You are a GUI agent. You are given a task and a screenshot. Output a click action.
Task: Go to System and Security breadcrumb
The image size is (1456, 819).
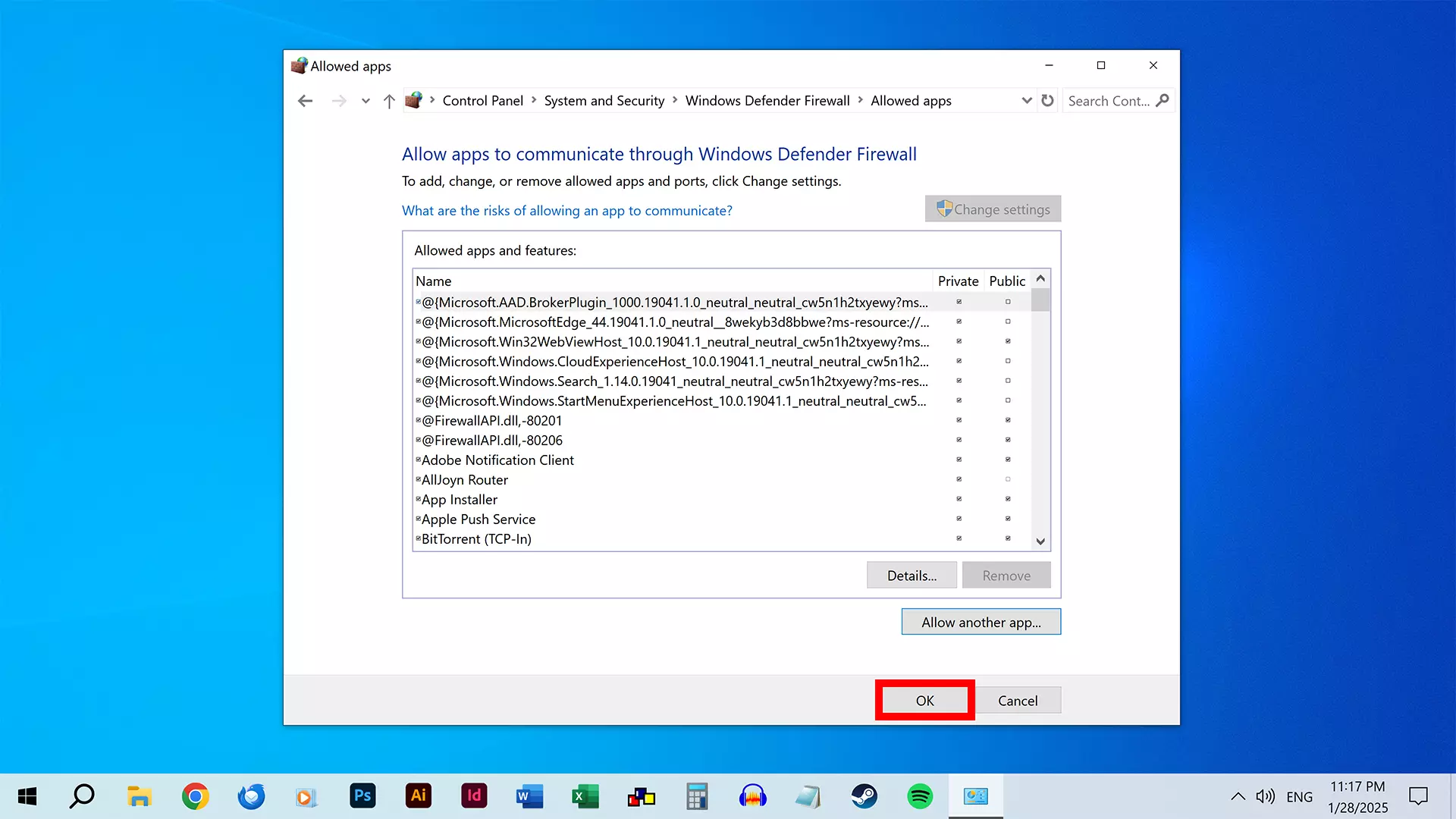click(x=604, y=101)
